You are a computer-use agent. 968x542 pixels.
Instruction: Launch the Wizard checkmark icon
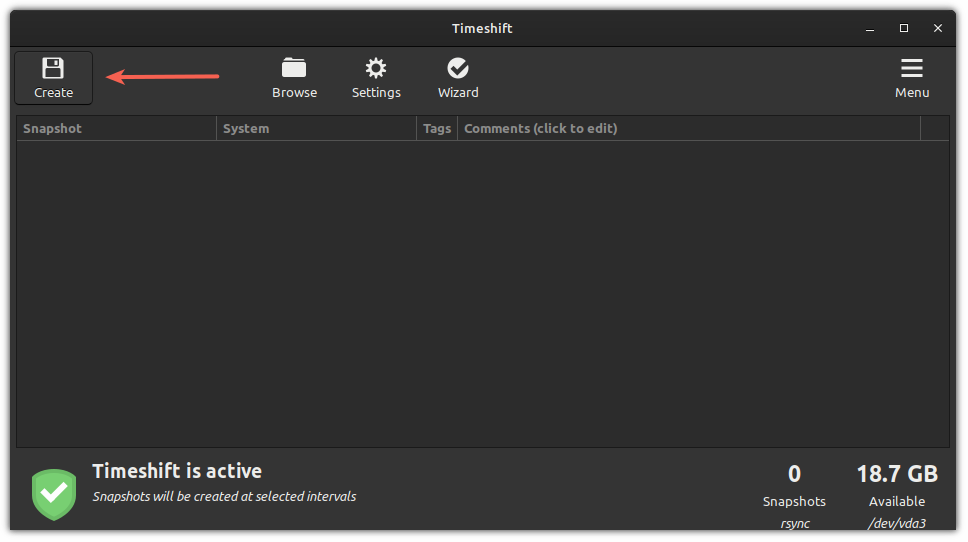457,68
